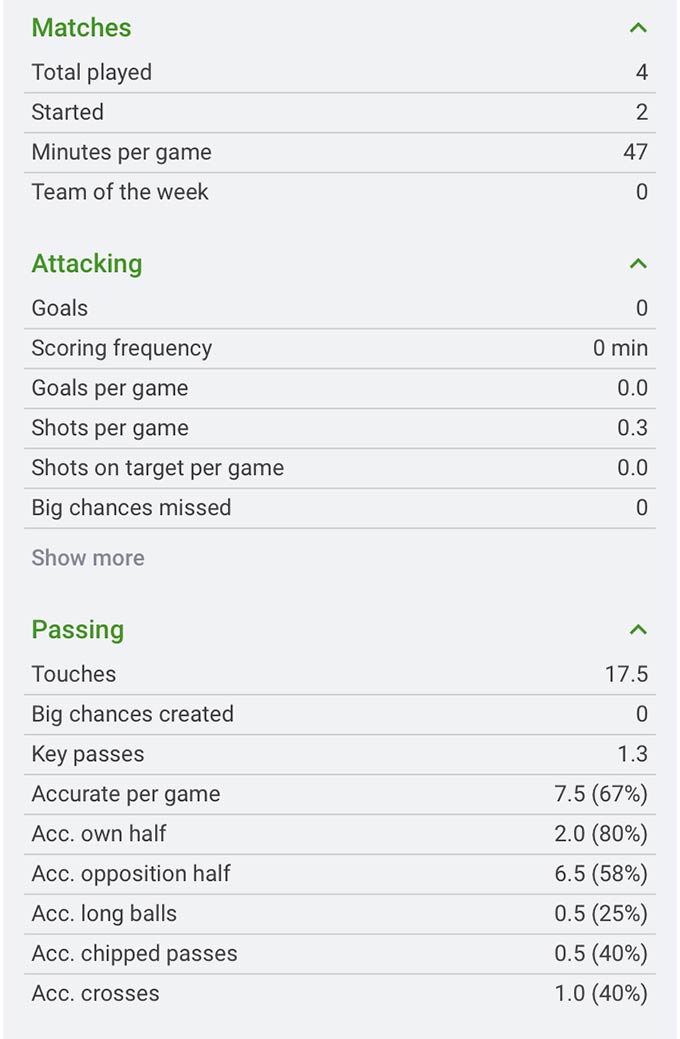Collapse the Matches section chevron
This screenshot has height=1039, width=680.
(x=638, y=28)
